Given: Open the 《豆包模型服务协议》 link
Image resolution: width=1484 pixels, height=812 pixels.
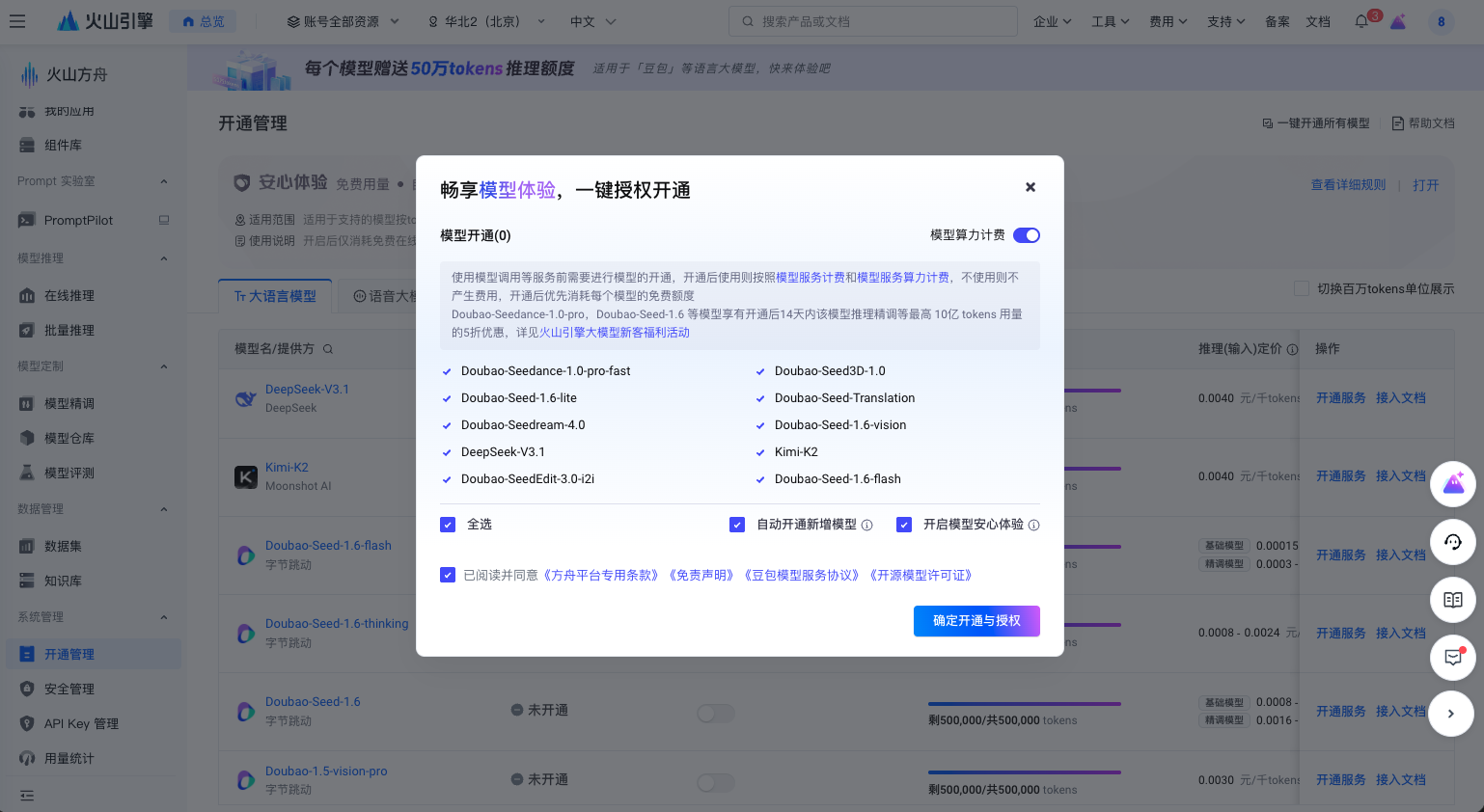Looking at the screenshot, I should [802, 575].
